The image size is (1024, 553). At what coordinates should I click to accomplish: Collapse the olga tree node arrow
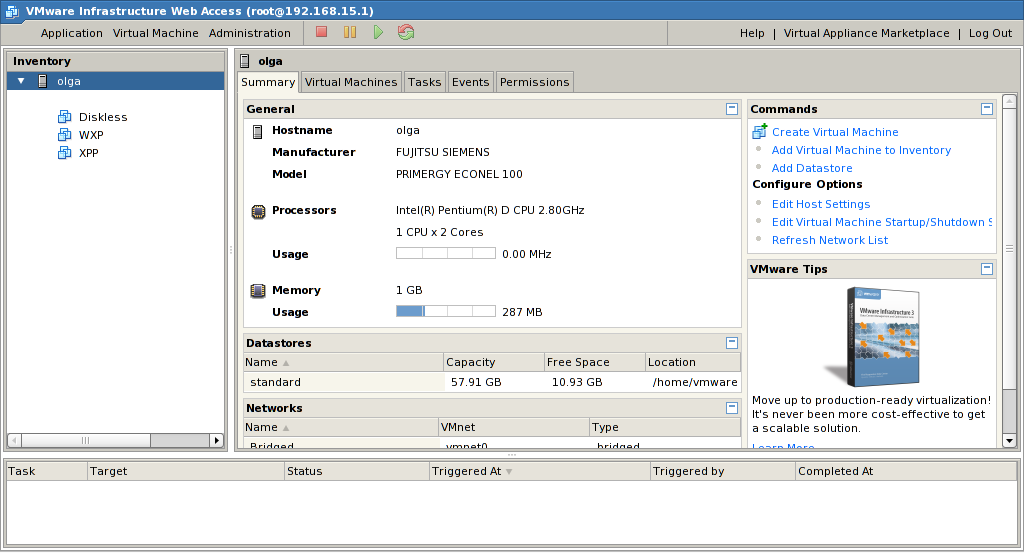click(21, 81)
